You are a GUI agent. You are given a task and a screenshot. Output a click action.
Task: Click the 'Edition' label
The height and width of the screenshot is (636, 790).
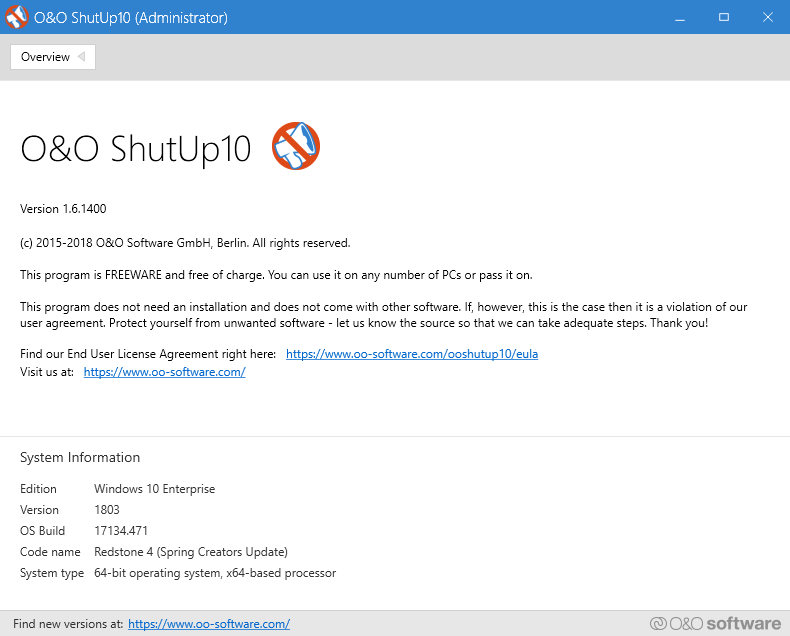[x=38, y=489]
